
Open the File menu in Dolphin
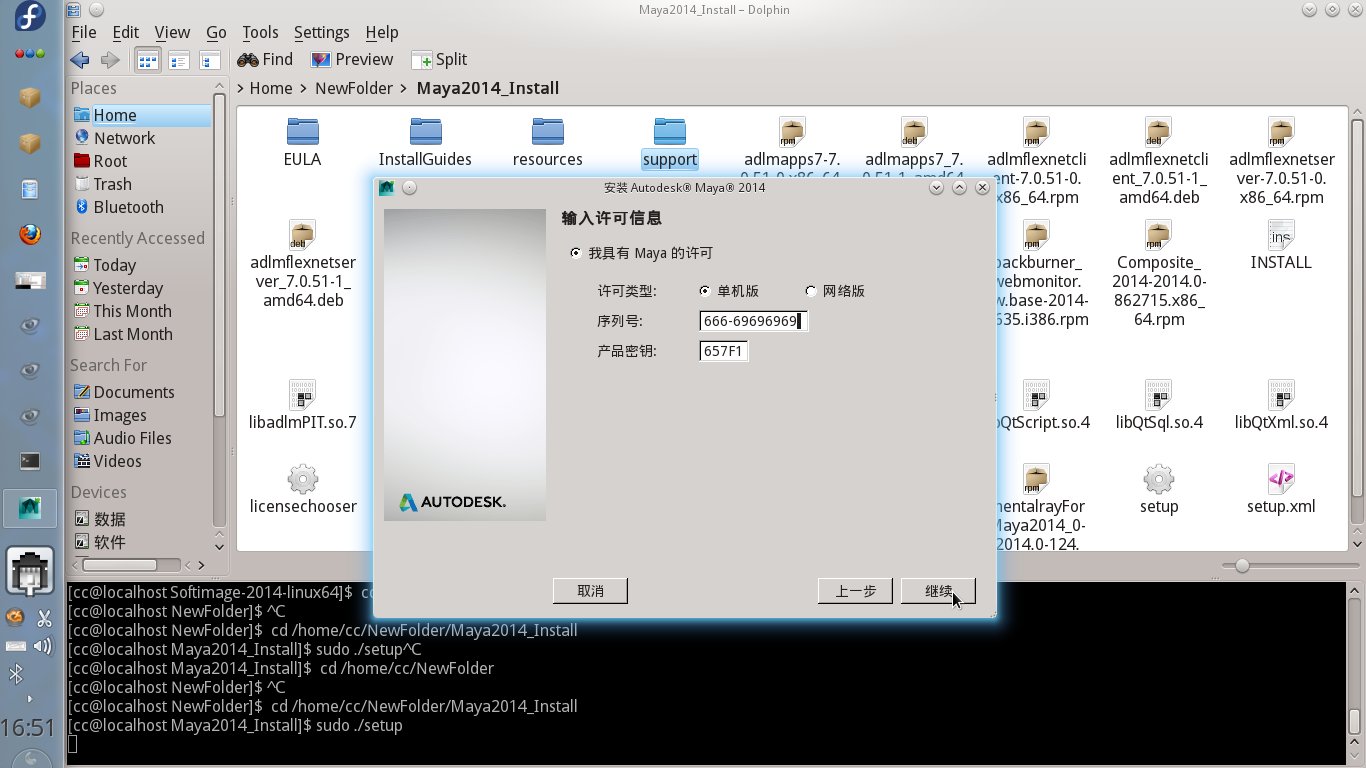84,32
